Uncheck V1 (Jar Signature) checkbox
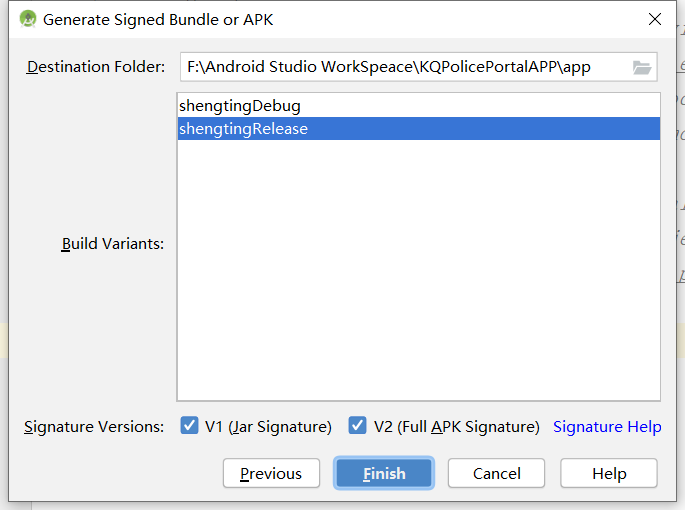Screen dimensions: 685x510 coord(189,425)
